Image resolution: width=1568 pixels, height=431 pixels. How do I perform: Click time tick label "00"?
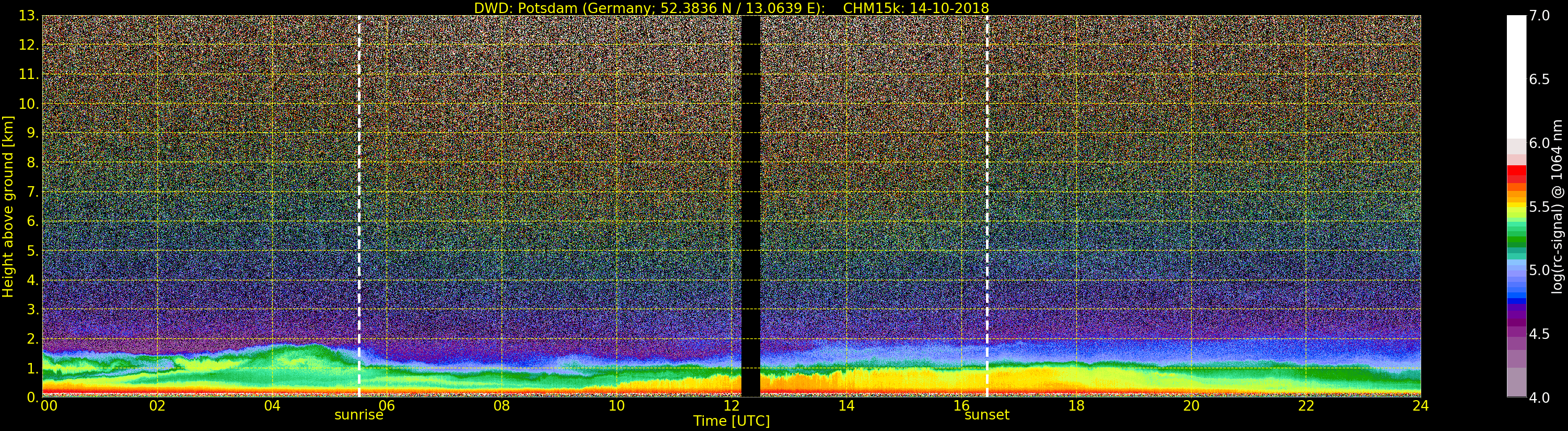(x=49, y=406)
